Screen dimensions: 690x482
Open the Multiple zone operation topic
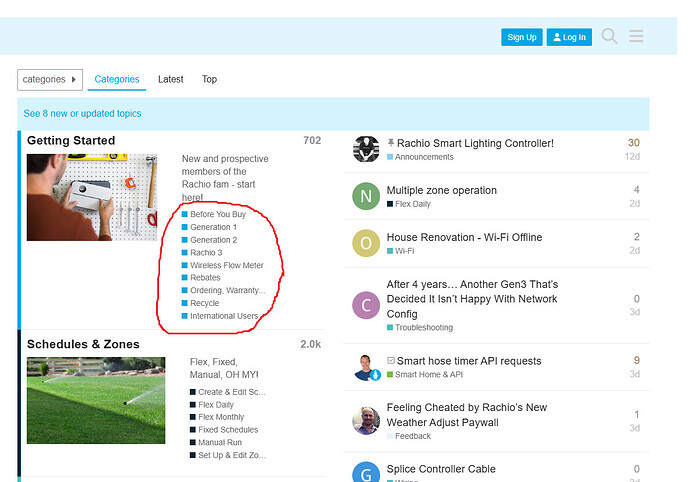click(441, 191)
